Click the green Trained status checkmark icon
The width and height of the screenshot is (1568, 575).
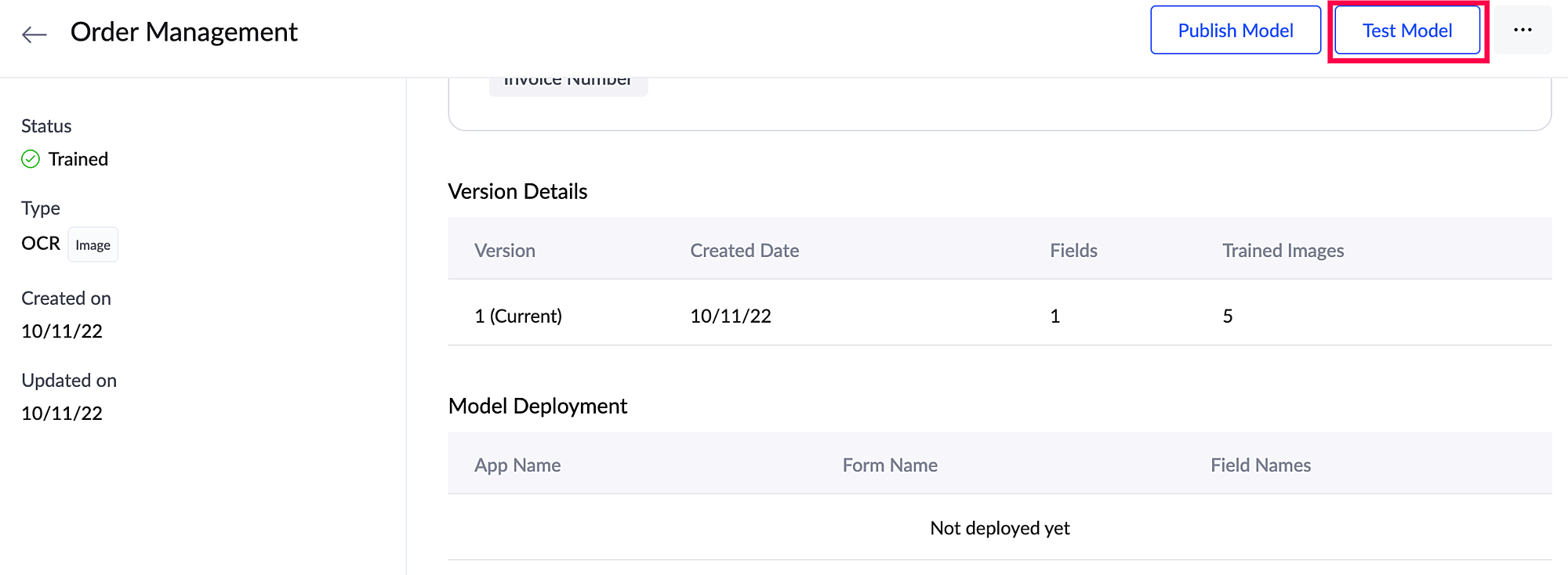coord(31,159)
